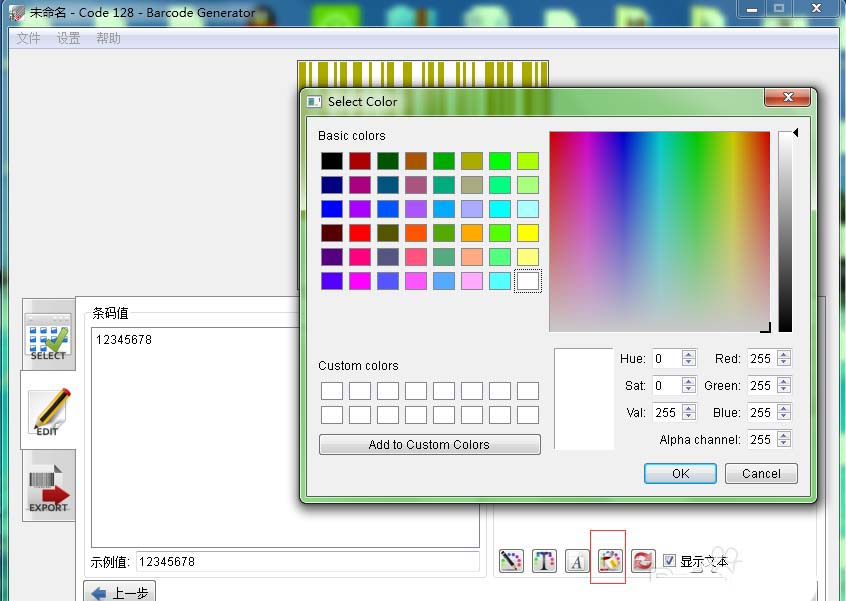Pick the pure blue swatch in third row
Screen dimensions: 846x601
332,209
